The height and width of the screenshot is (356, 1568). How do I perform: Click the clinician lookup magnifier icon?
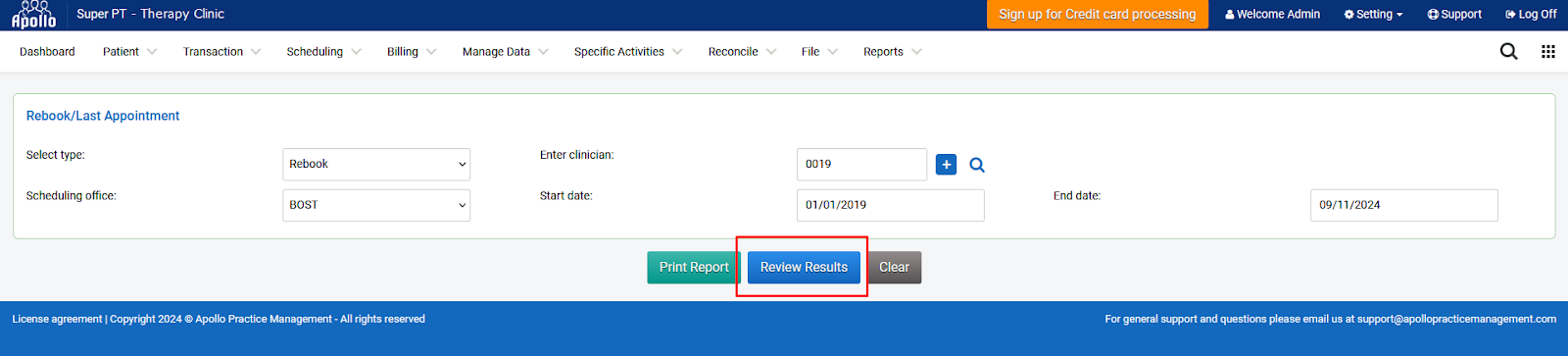click(977, 165)
